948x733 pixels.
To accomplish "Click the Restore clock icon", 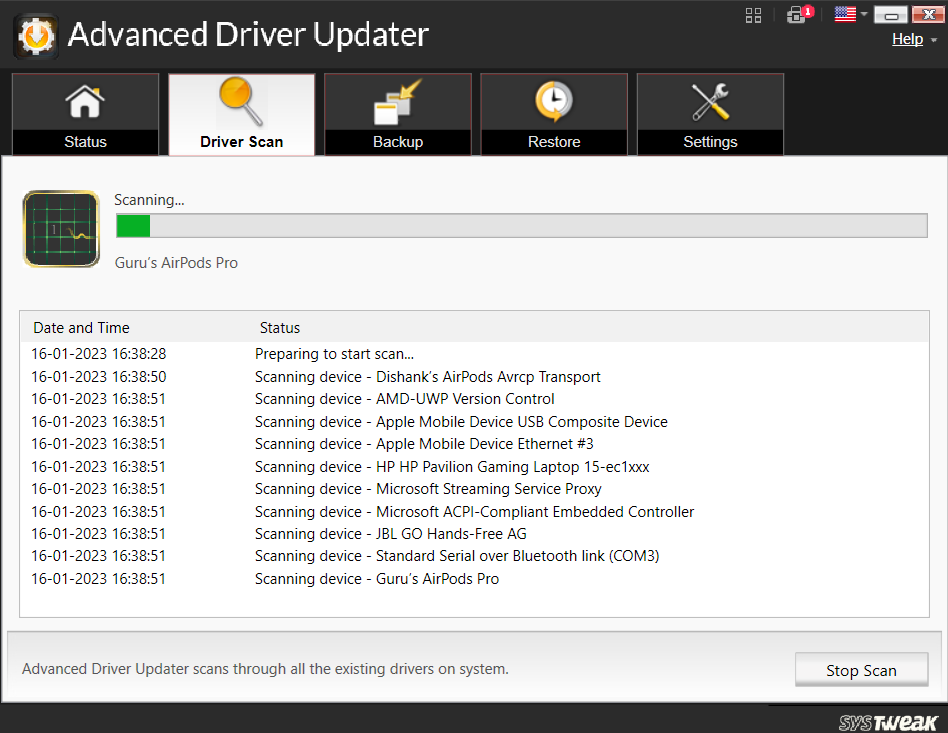I will pos(553,100).
